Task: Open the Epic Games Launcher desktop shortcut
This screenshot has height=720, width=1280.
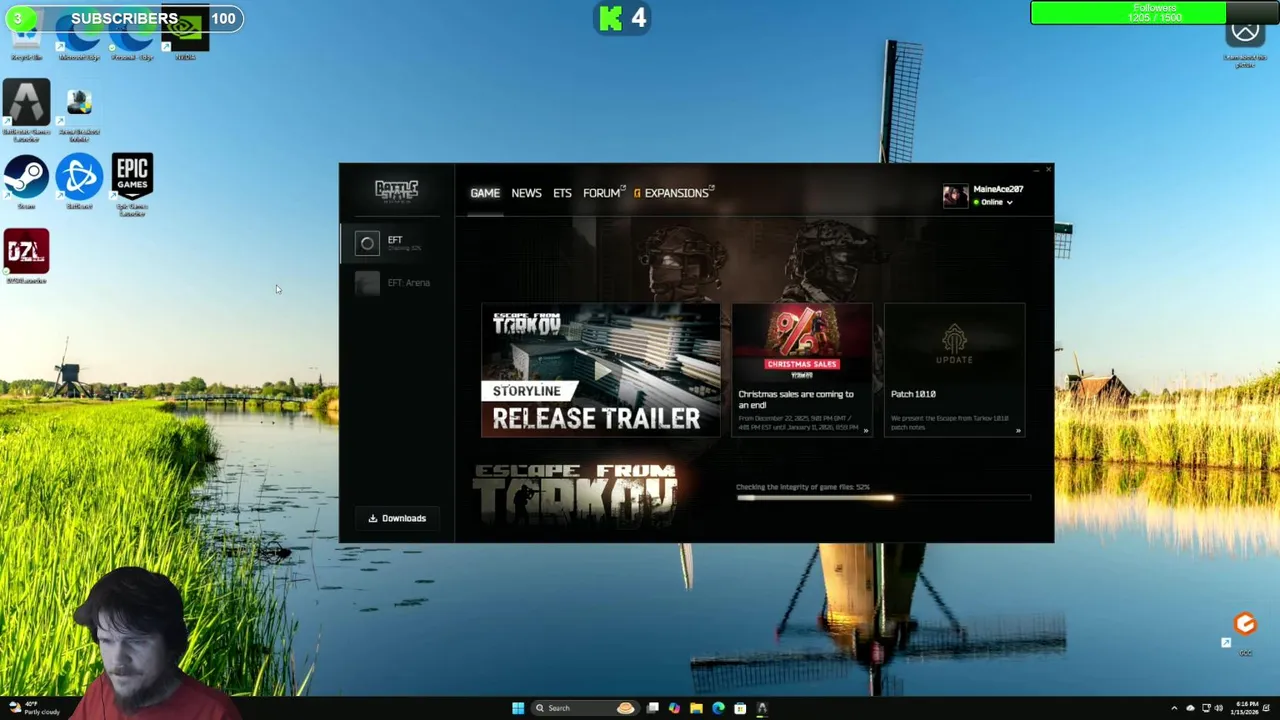Action: [132, 184]
